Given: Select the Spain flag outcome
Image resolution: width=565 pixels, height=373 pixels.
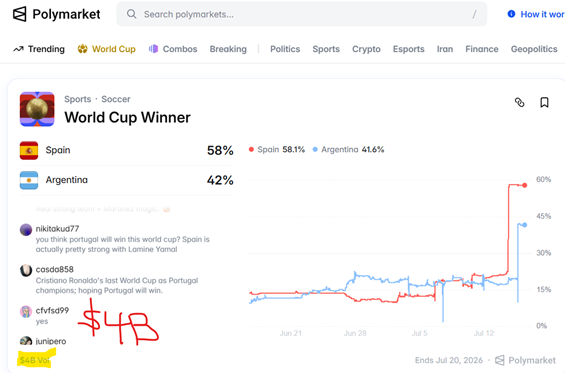Looking at the screenshot, I should point(29,150).
